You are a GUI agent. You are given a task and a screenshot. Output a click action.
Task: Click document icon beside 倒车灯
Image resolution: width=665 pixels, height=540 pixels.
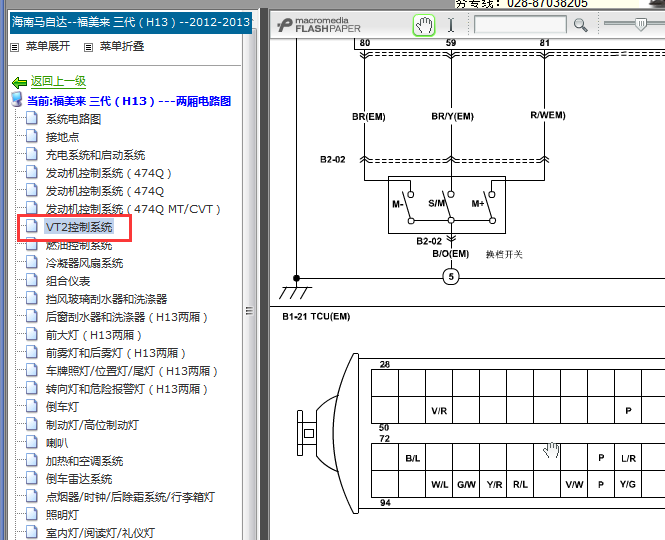[32, 406]
